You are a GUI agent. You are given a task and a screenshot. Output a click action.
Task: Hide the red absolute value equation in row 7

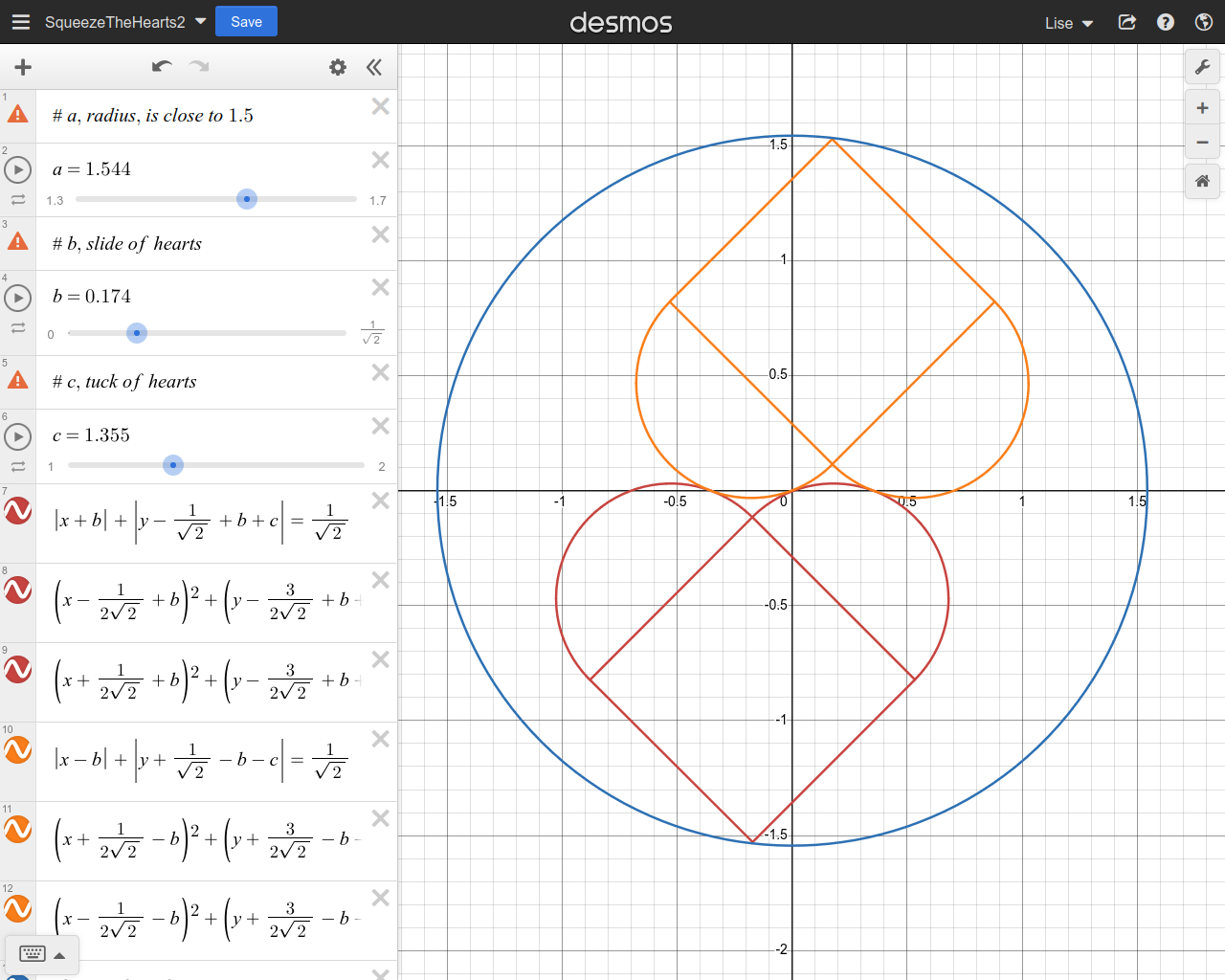tap(18, 512)
